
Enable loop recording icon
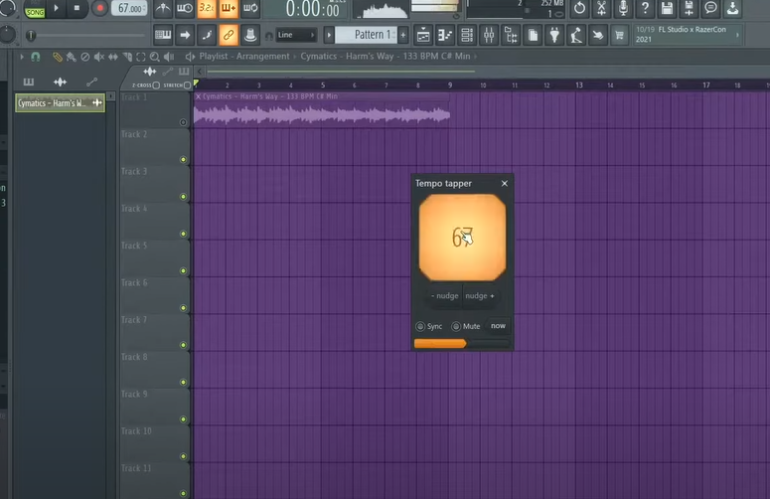tap(250, 8)
